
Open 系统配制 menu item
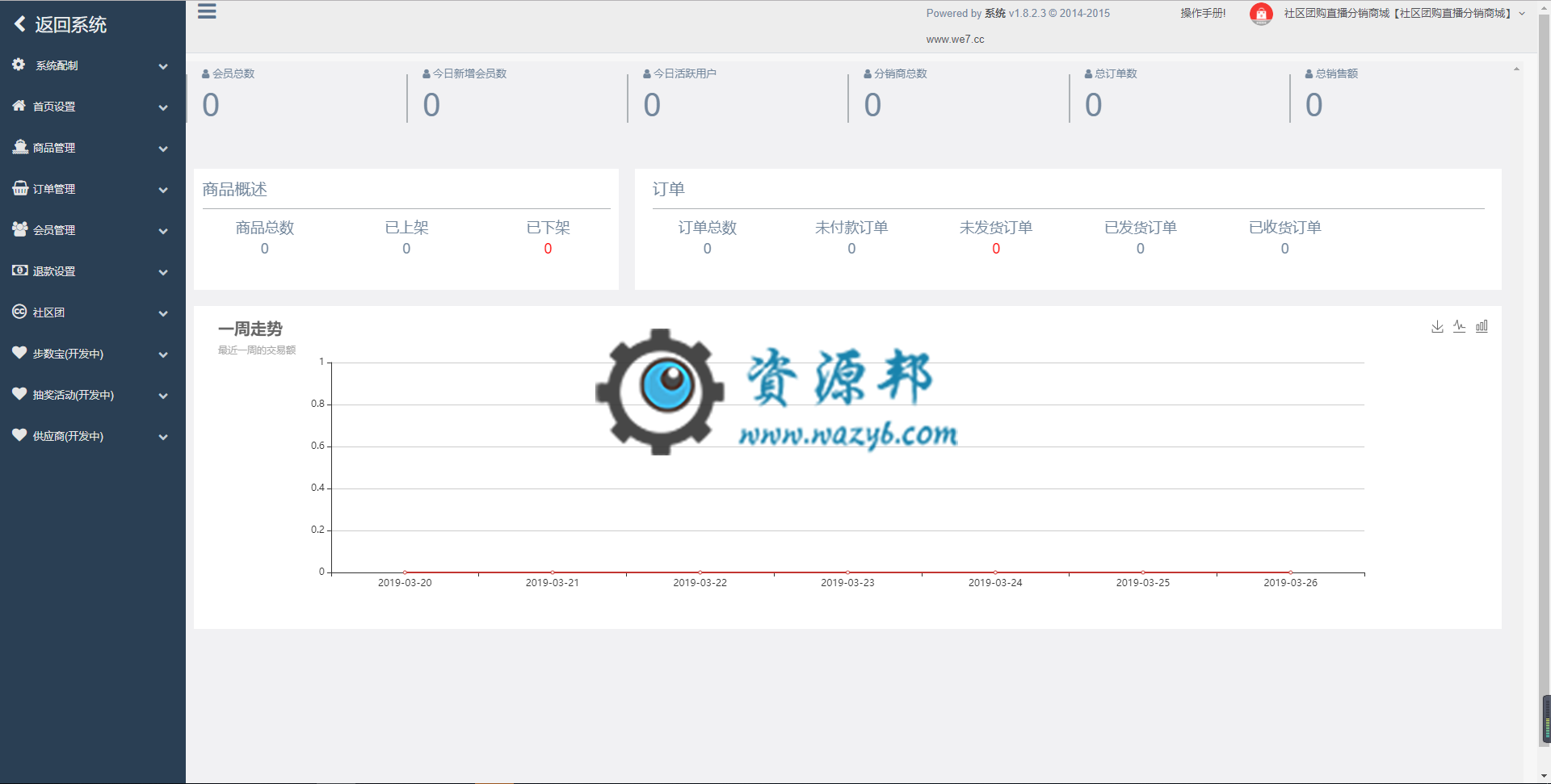coord(92,65)
